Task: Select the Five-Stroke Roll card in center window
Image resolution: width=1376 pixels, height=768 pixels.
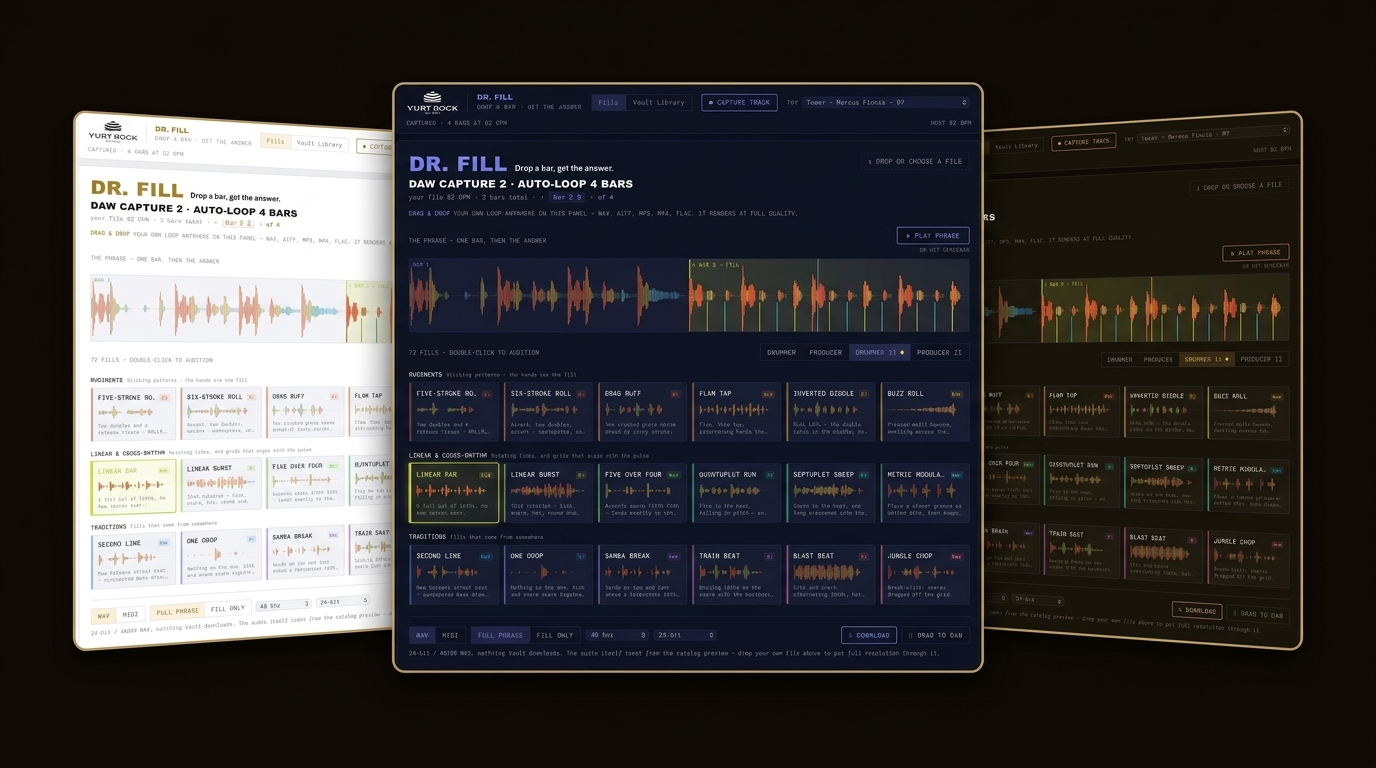Action: point(455,412)
